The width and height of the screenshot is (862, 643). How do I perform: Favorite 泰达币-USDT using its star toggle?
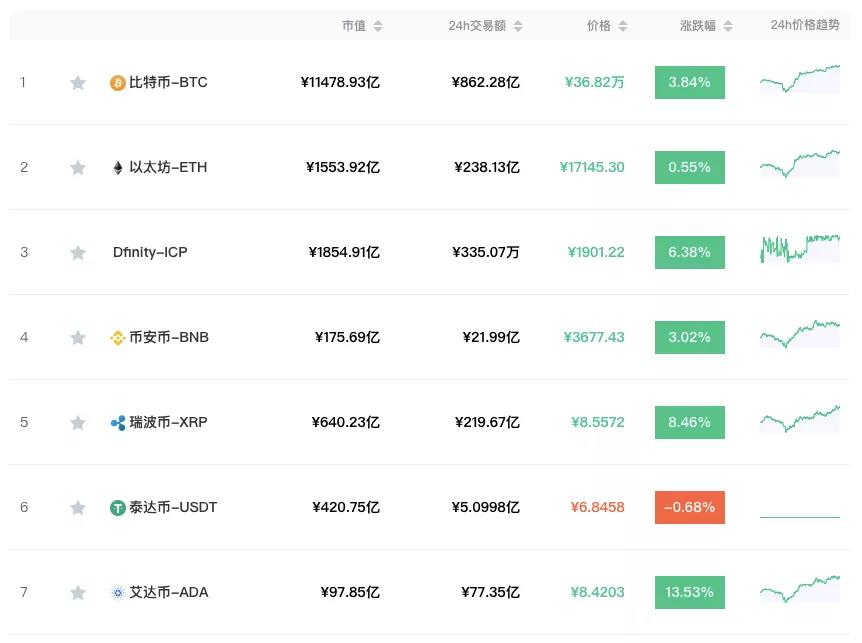(x=78, y=507)
